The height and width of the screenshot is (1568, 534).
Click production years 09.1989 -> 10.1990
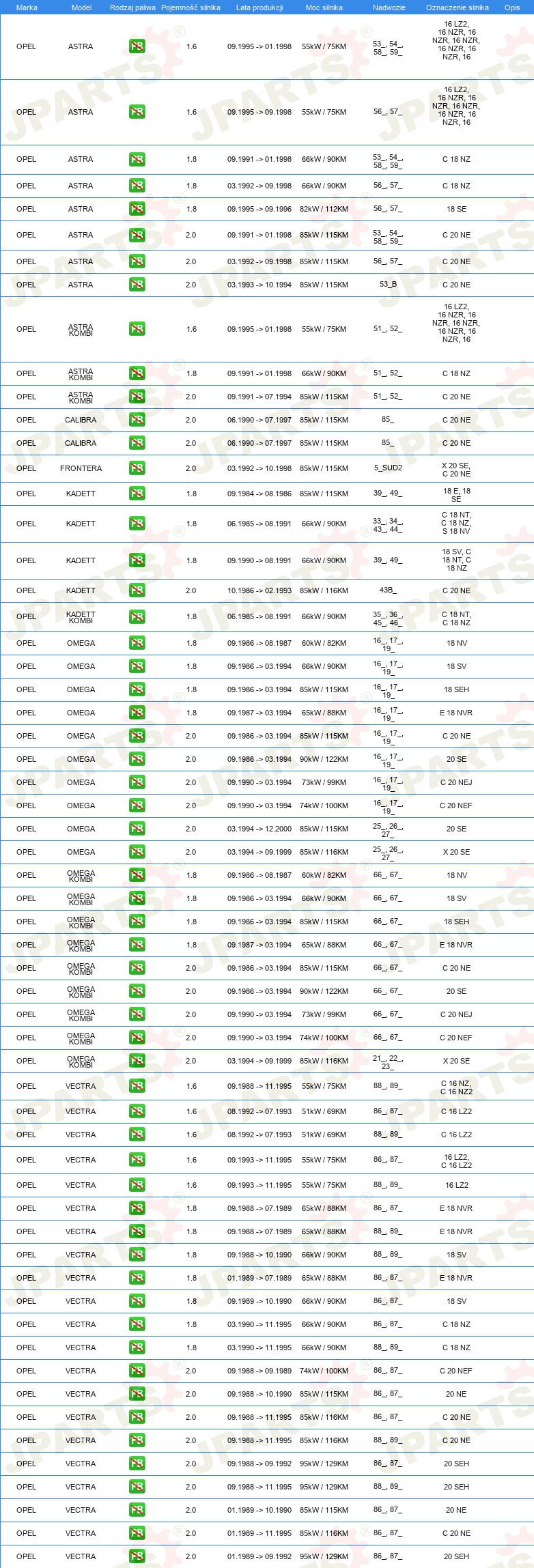click(x=259, y=1301)
